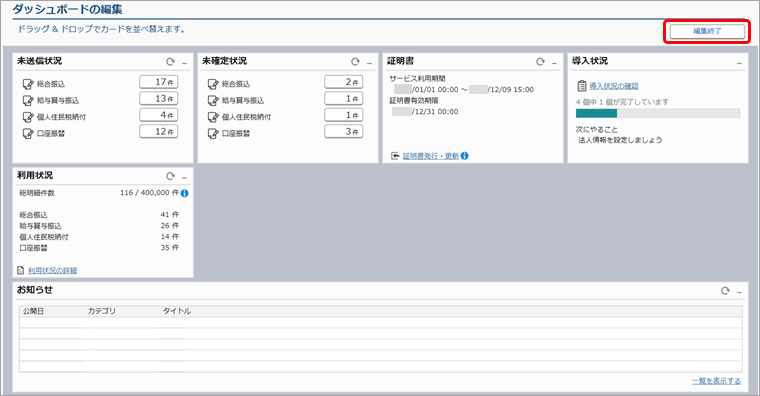This screenshot has width=760, height=396.
Task: Open the 一覧を表示する link
Action: pos(716,381)
